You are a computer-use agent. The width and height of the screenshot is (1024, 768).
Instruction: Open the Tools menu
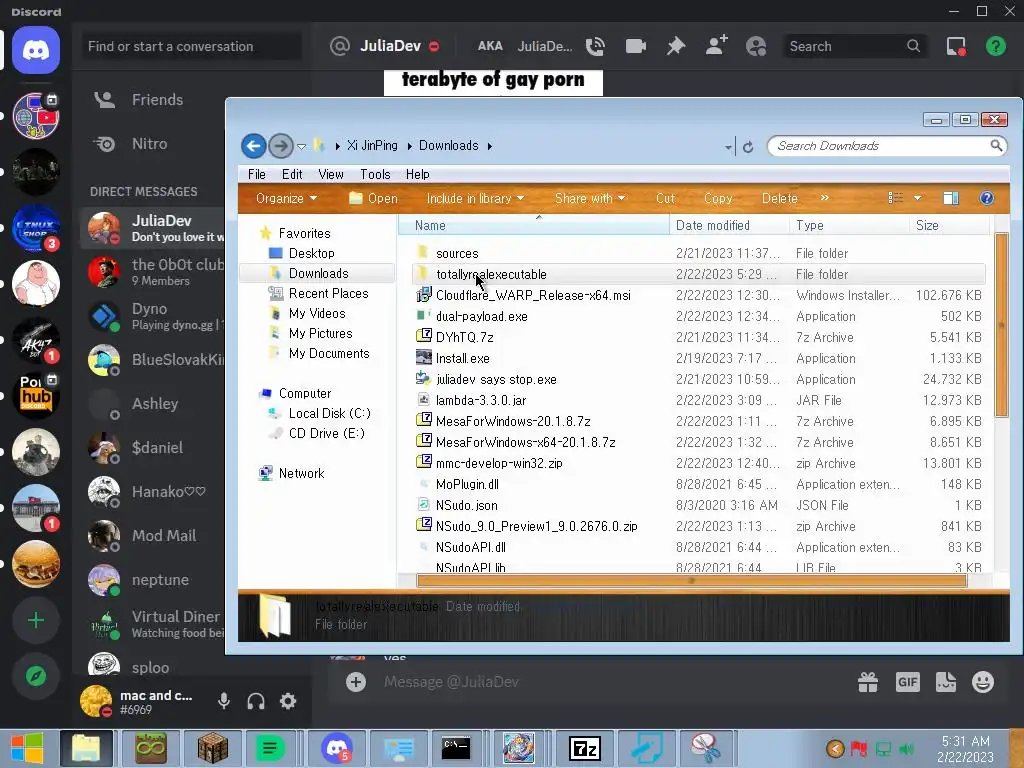click(375, 174)
